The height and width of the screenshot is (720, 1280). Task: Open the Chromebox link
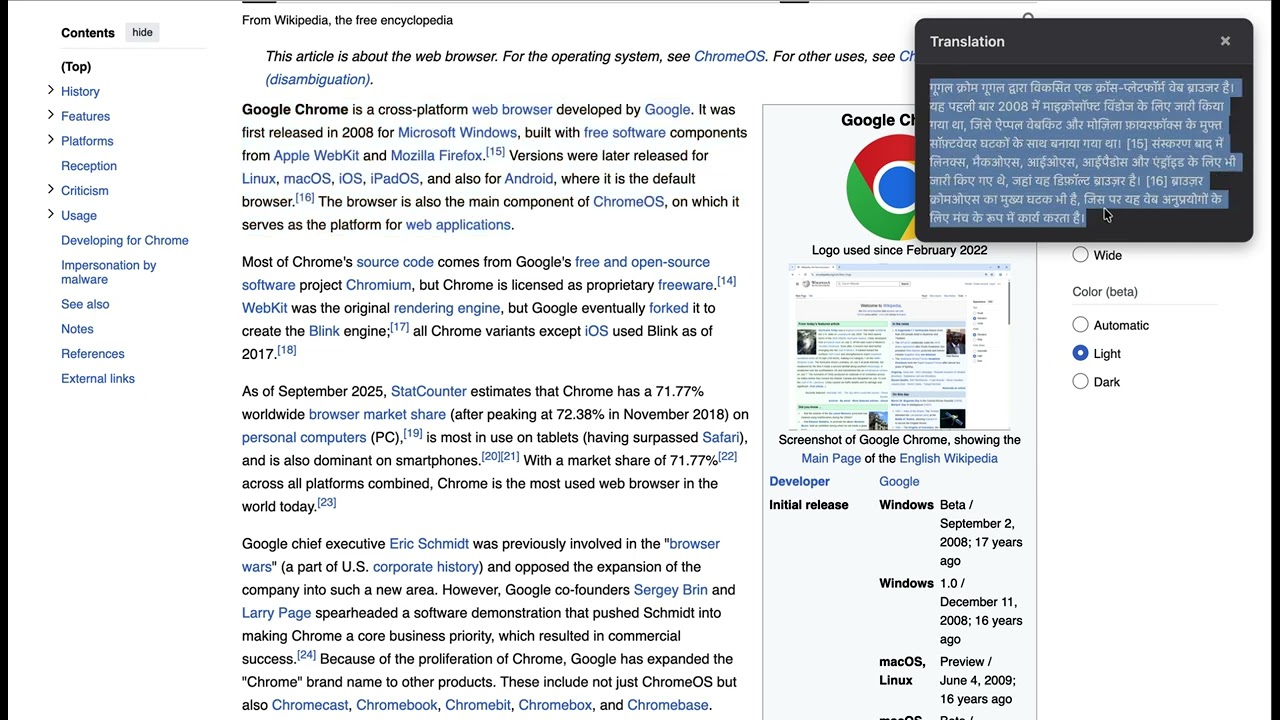tap(555, 705)
